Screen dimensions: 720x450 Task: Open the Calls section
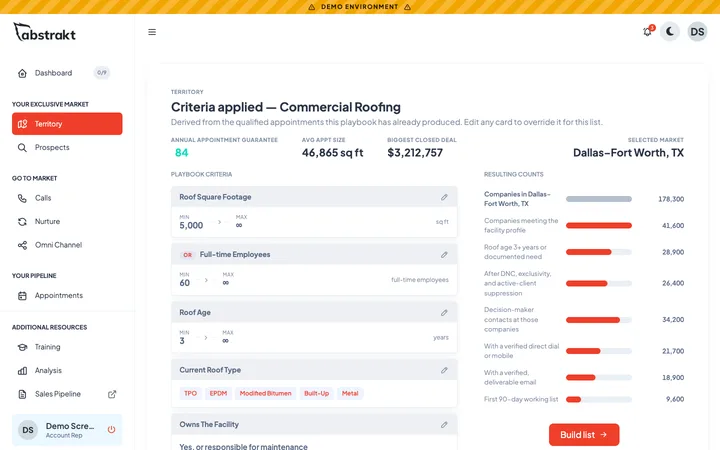[x=67, y=198]
